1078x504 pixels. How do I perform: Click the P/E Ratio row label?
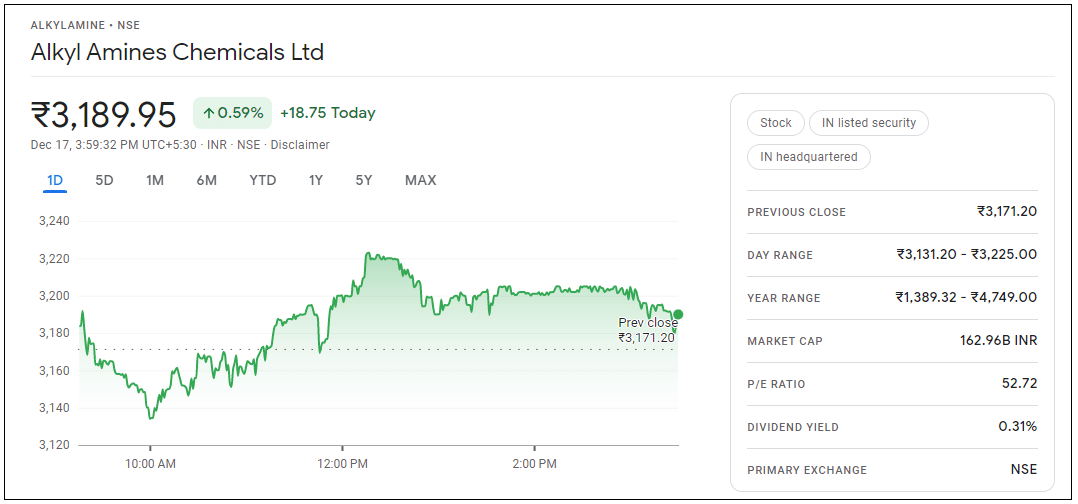tap(776, 384)
